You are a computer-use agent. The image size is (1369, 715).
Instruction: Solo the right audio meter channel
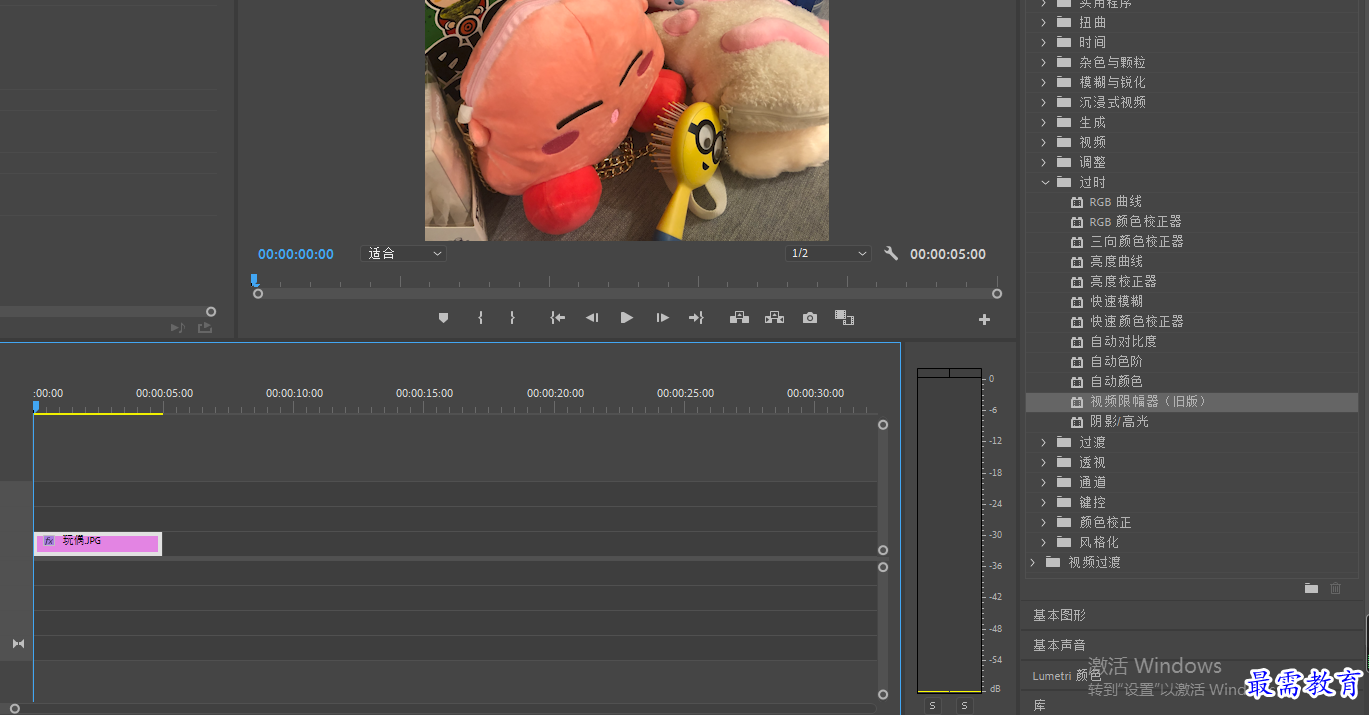(965, 706)
